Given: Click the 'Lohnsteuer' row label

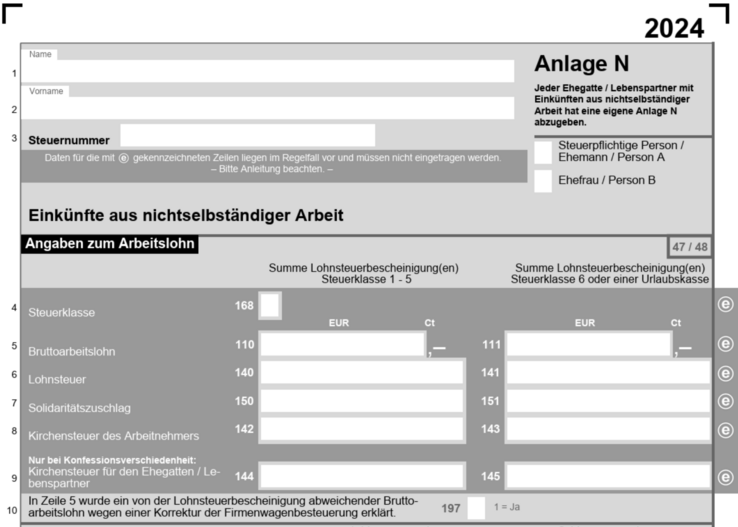Looking at the screenshot, I should [x=57, y=380].
